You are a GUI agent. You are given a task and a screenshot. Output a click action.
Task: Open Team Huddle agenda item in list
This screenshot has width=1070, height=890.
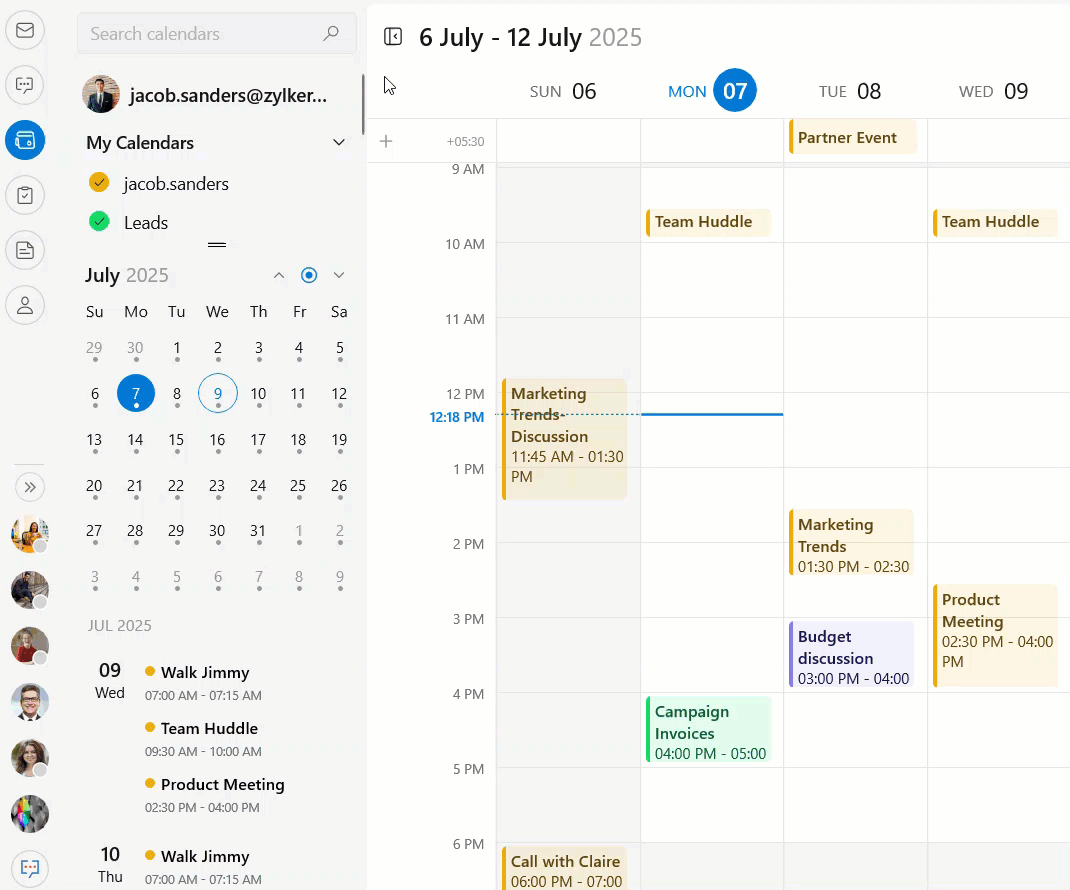tap(205, 739)
